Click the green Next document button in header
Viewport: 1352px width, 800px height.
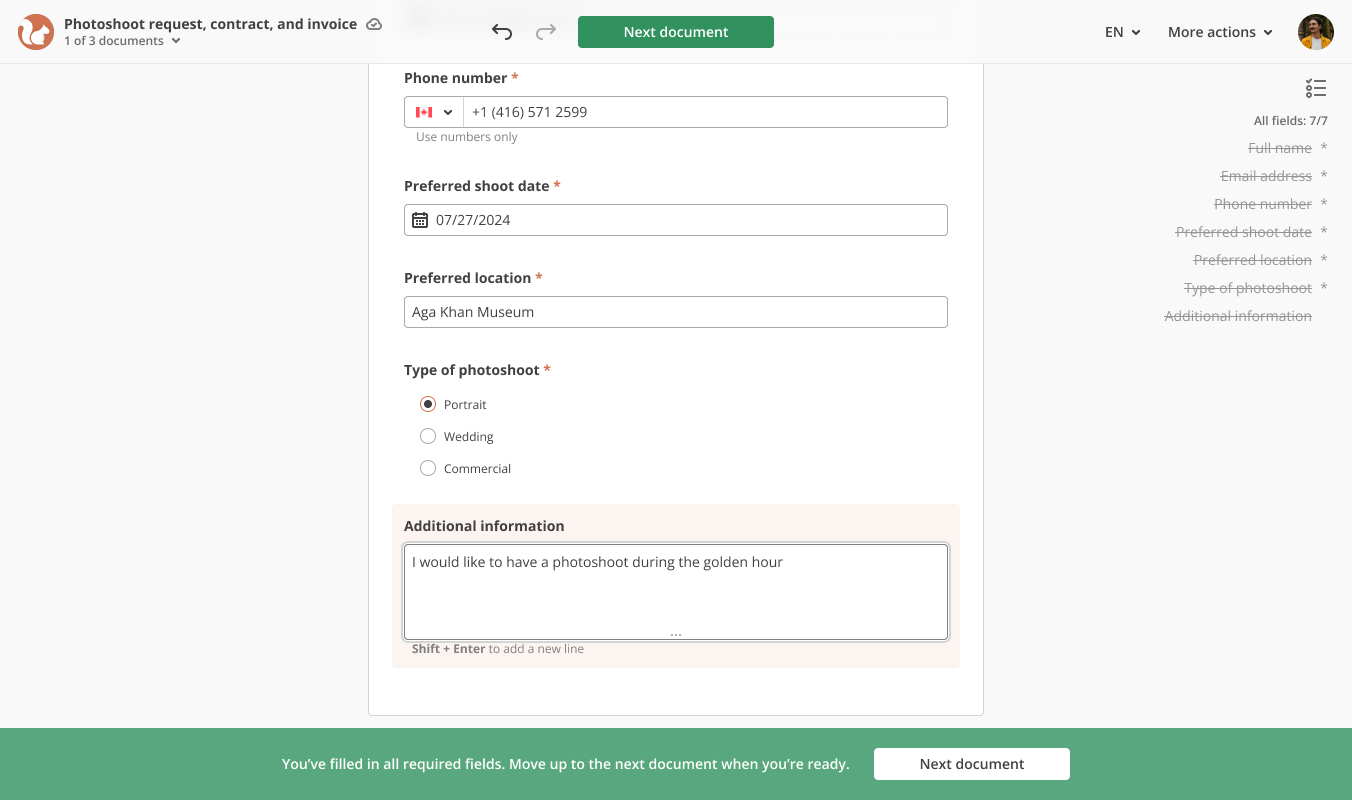[x=676, y=32]
